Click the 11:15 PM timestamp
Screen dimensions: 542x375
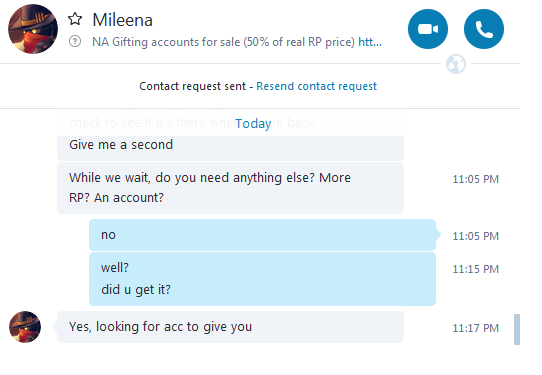[476, 269]
